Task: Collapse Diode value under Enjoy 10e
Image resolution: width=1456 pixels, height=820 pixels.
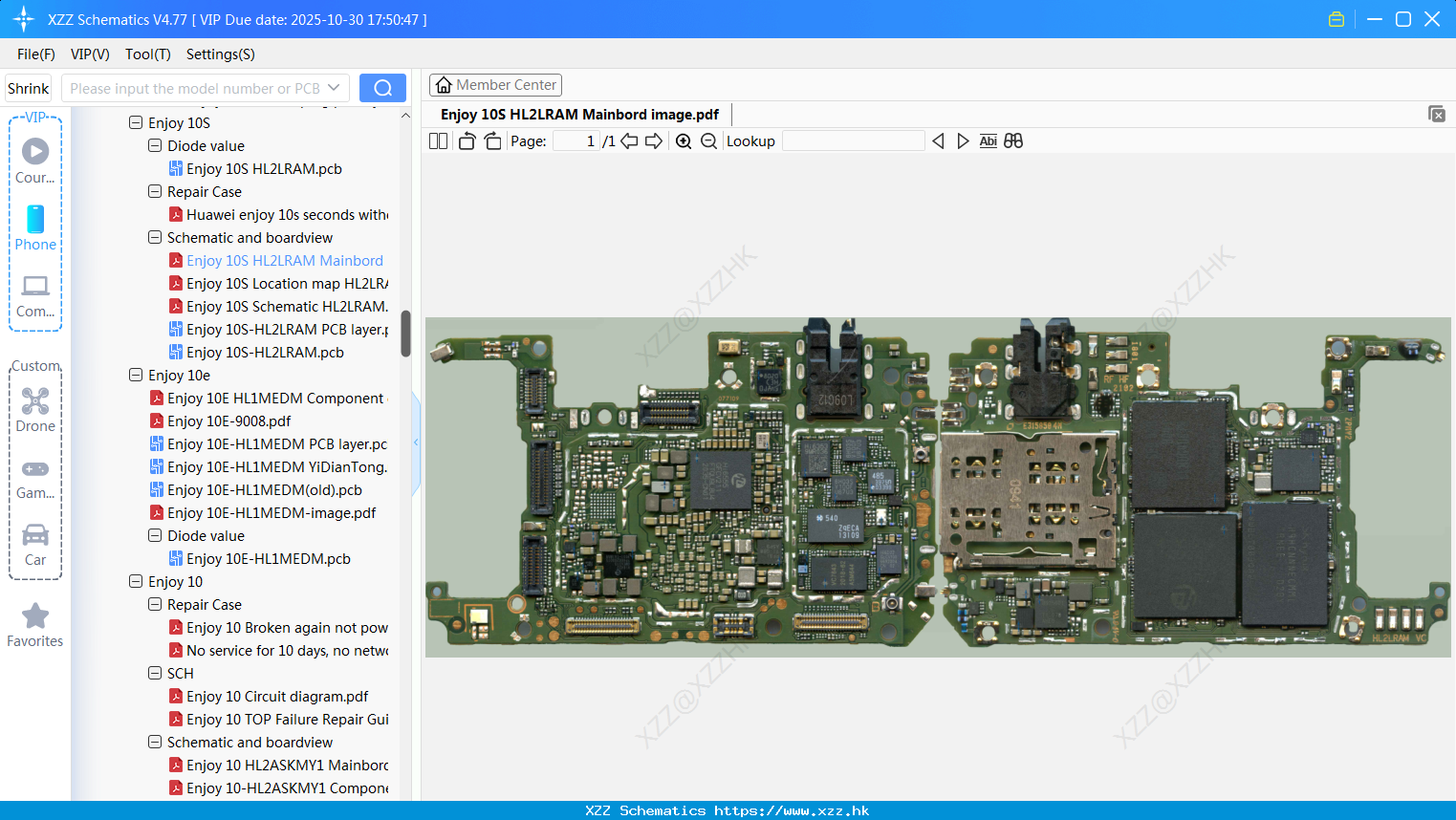Action: pyautogui.click(x=155, y=535)
